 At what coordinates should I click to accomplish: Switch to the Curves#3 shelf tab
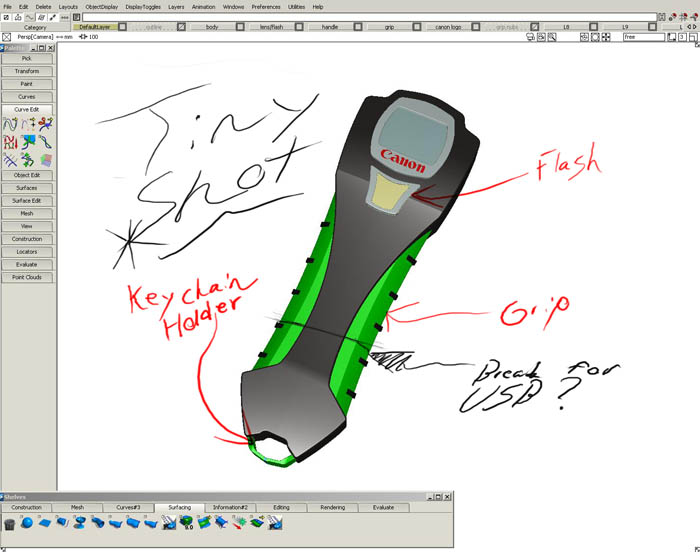[128, 507]
